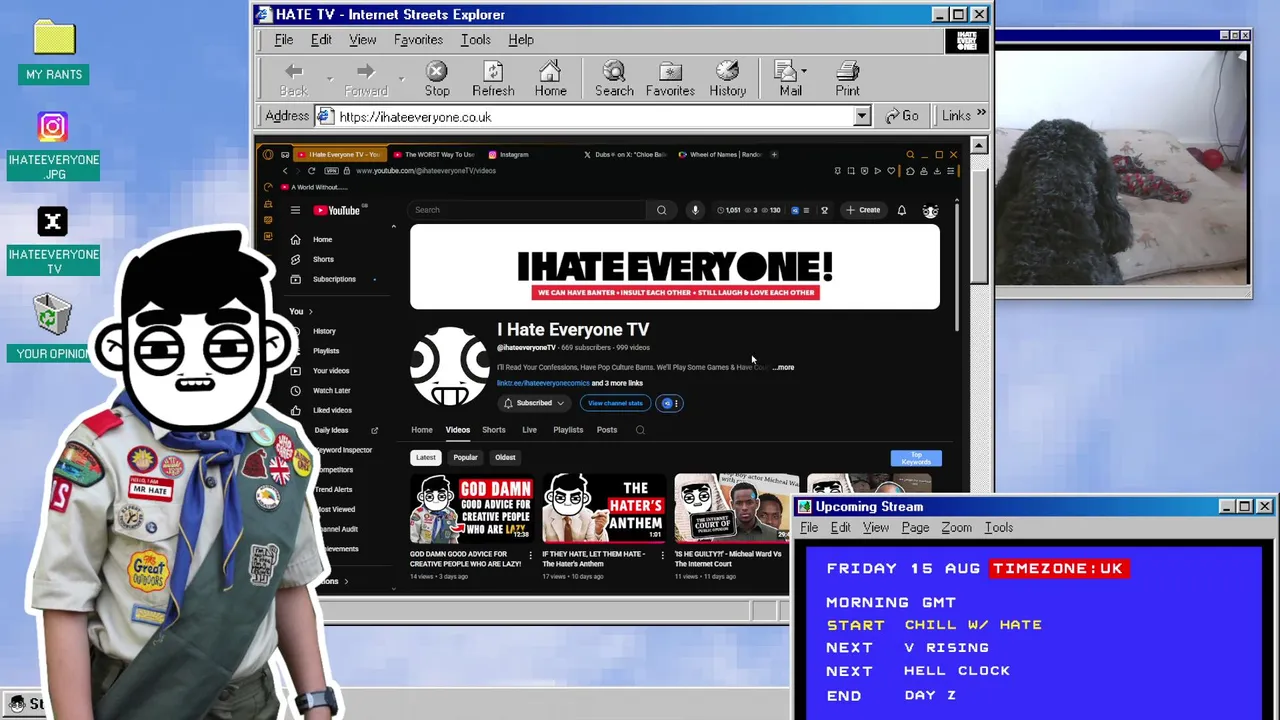Click the Explorer address input field
This screenshot has width=1280, height=720.
(x=592, y=117)
